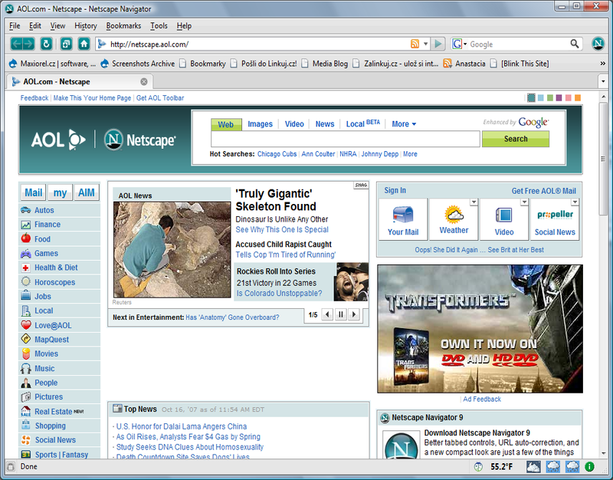Click the Shopping bag icon

pyautogui.click(x=26, y=425)
